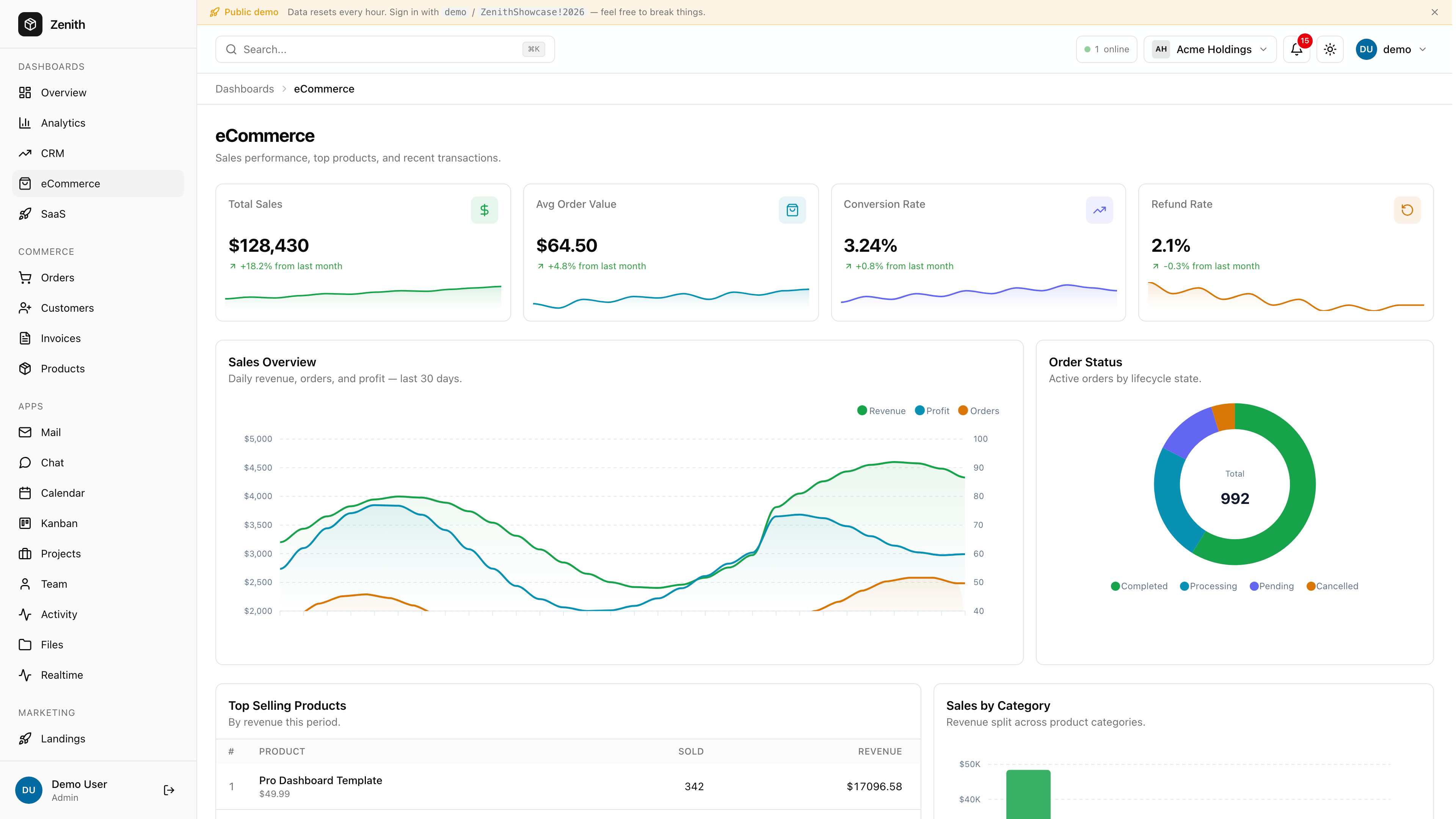The height and width of the screenshot is (819, 1456).
Task: Click the Zenith brand name
Action: coord(68,24)
